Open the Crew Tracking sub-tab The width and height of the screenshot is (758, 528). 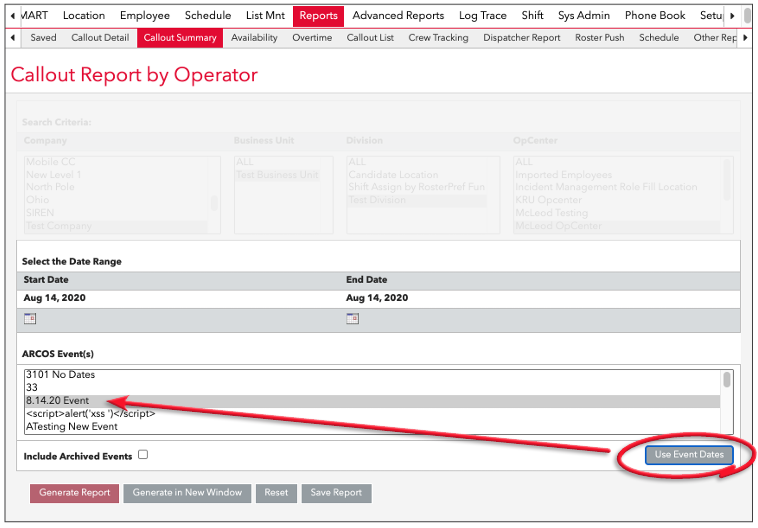pos(438,38)
